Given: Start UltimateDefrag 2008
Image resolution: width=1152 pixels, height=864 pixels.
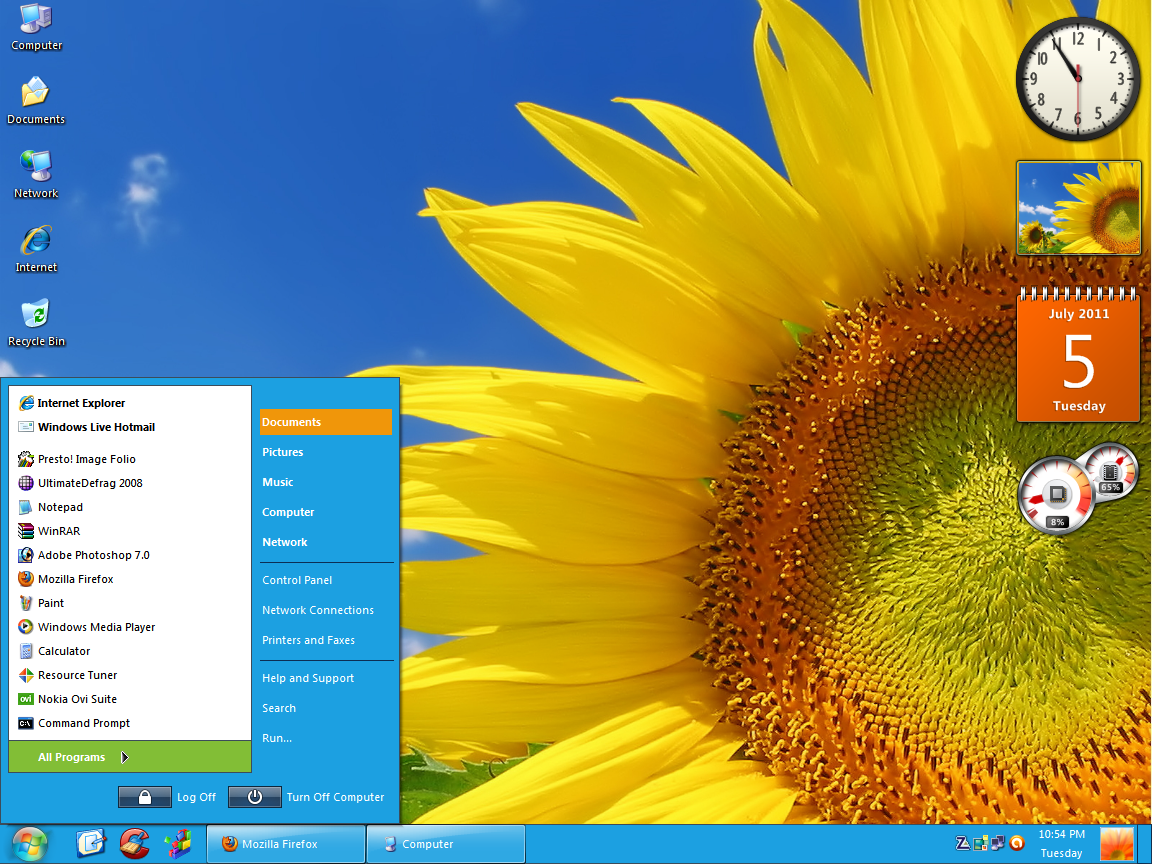Looking at the screenshot, I should [81, 483].
